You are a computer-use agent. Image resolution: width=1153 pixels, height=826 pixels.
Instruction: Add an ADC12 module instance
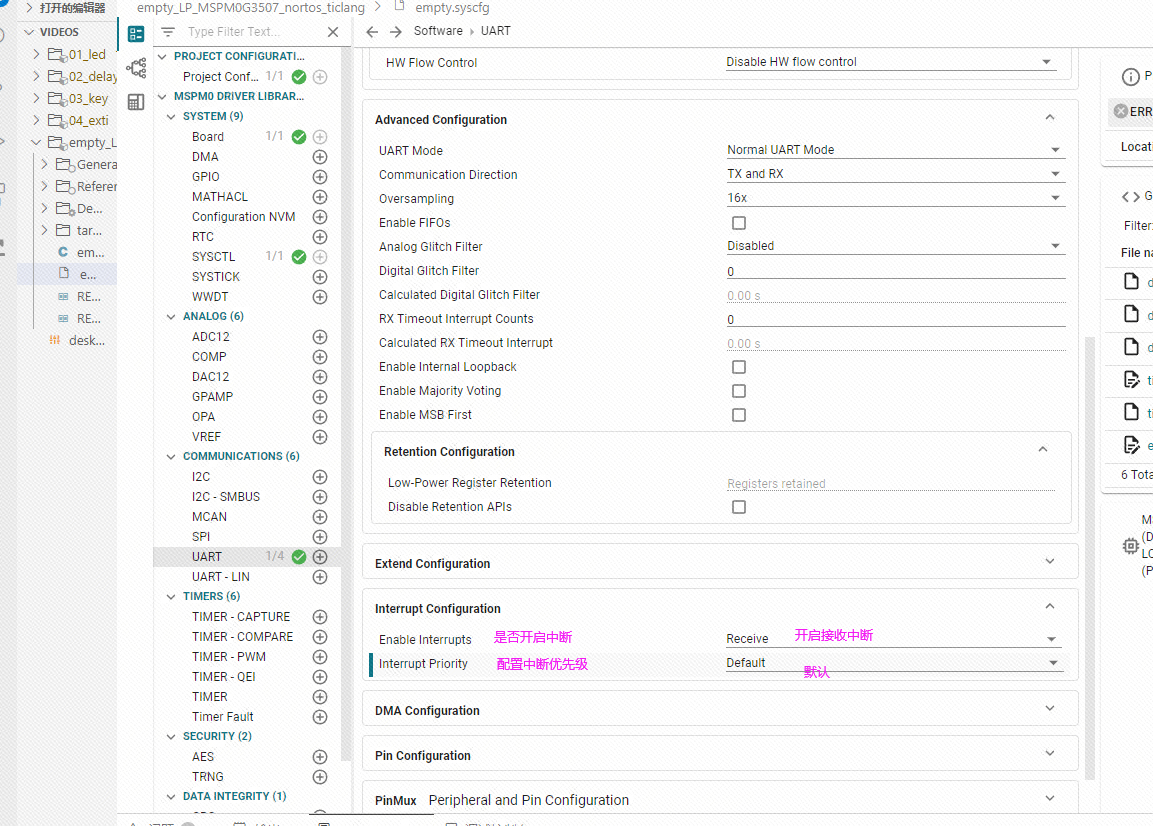(320, 337)
